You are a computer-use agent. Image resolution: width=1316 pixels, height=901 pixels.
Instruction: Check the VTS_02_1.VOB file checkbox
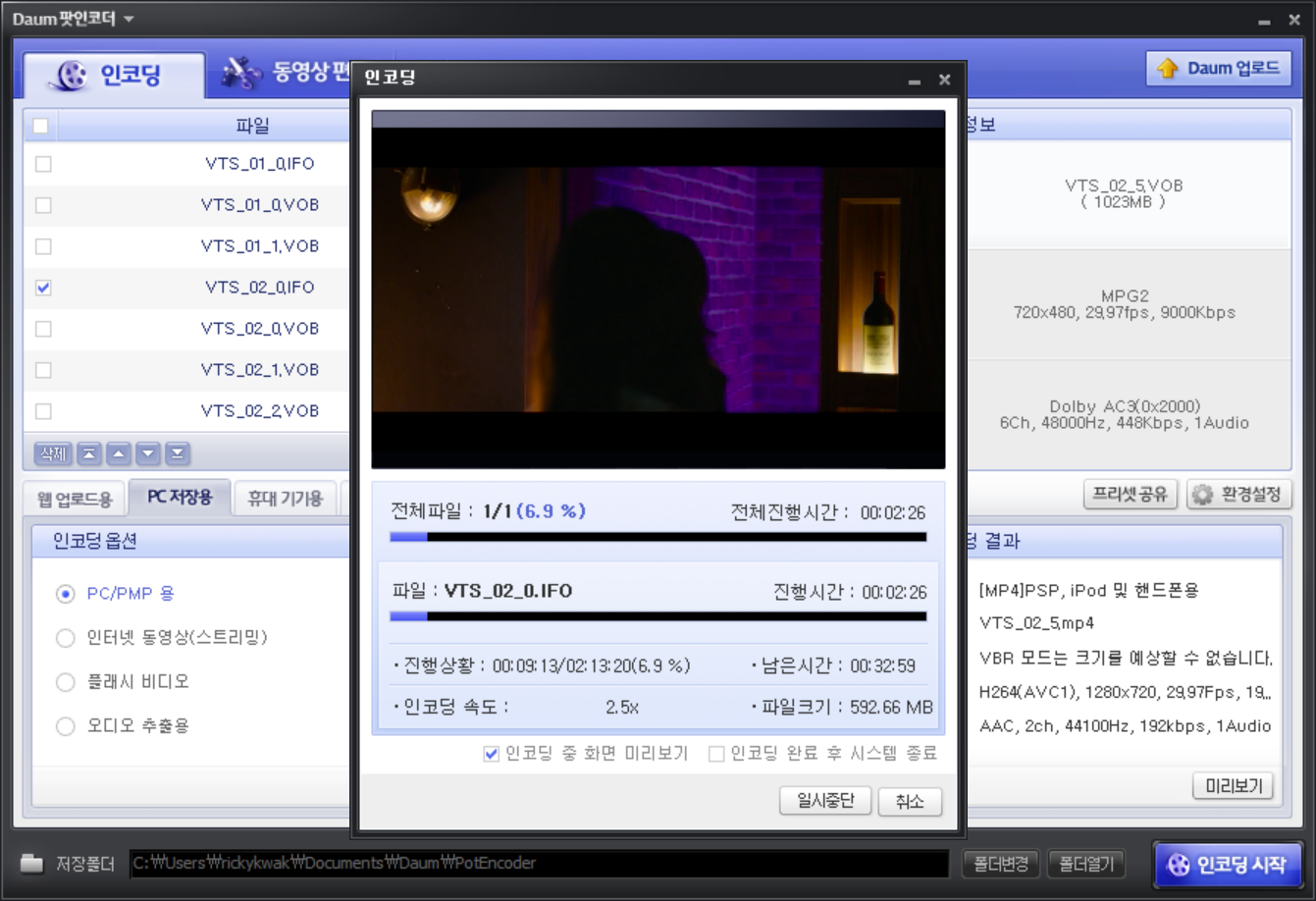click(43, 370)
